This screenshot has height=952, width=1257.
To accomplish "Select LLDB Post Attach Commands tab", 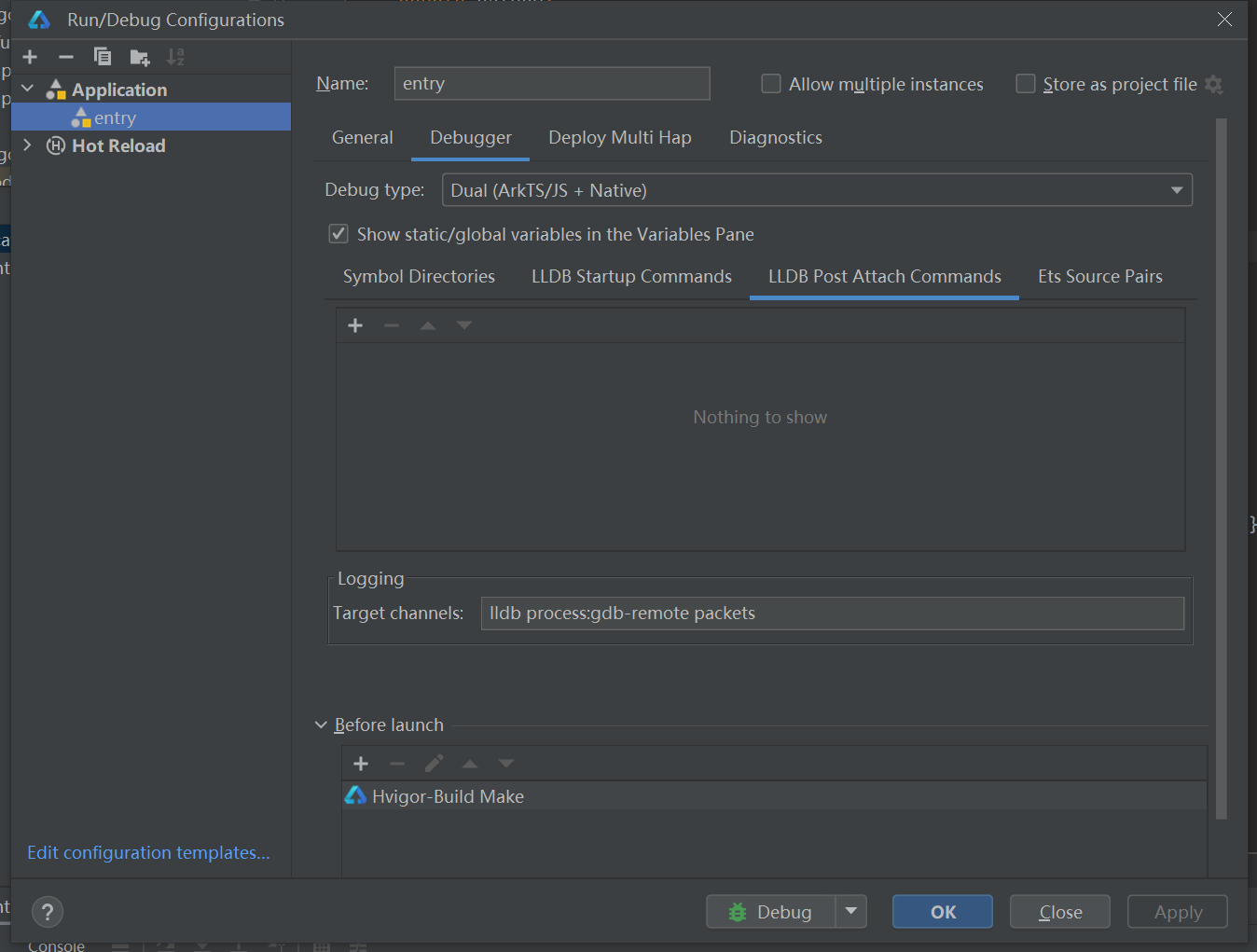I will coord(884,276).
